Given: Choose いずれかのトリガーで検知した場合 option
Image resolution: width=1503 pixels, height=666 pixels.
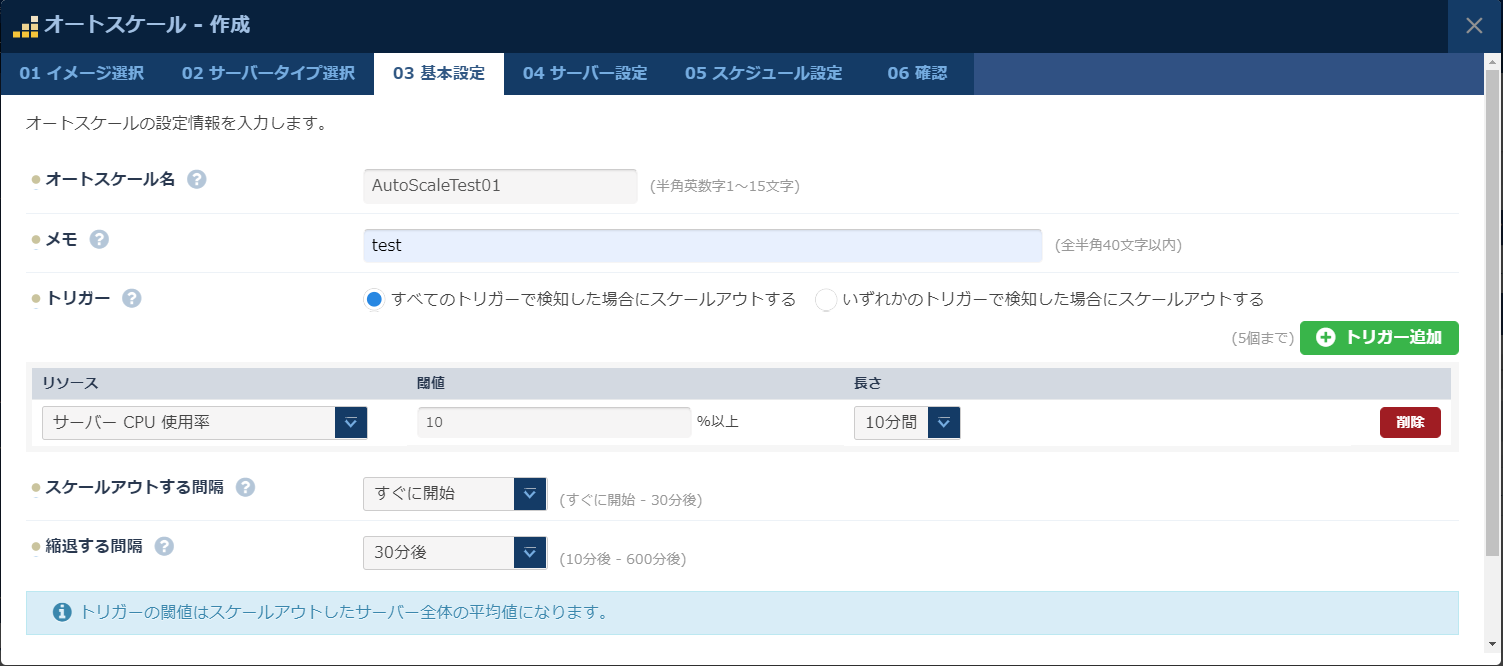Looking at the screenshot, I should click(x=825, y=297).
